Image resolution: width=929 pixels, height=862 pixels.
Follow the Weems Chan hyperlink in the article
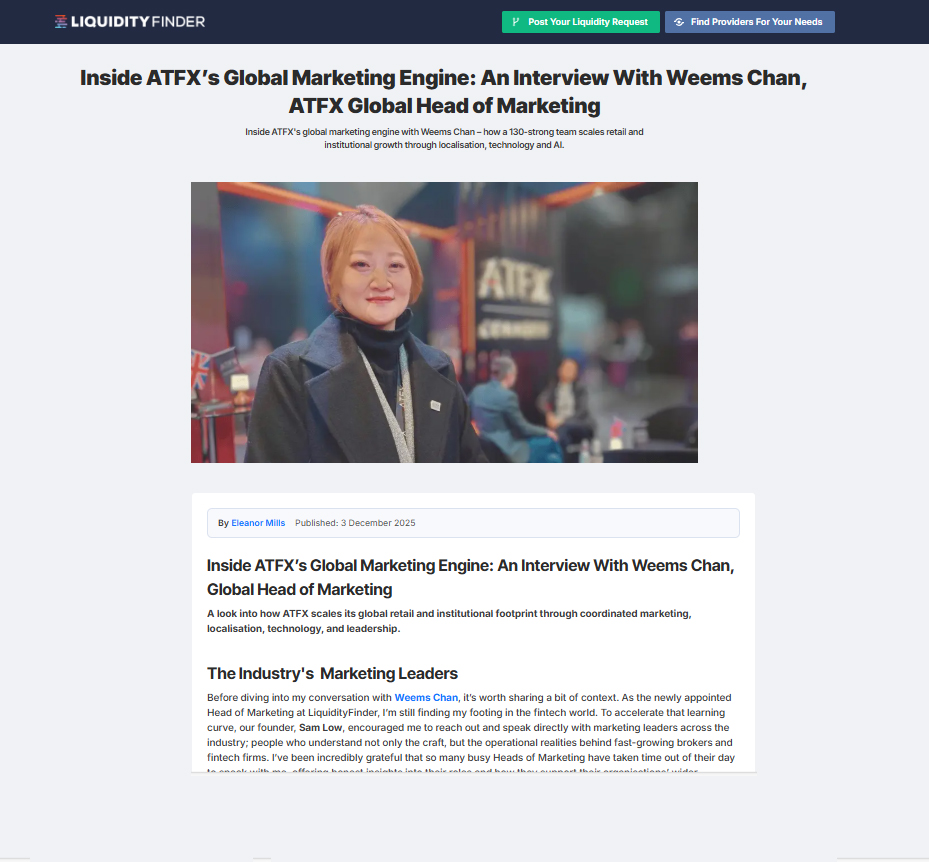[x=426, y=697]
